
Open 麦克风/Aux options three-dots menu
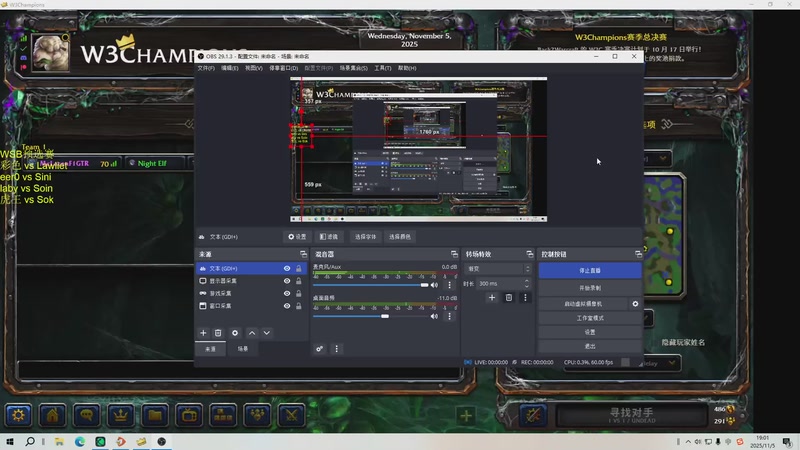pos(449,285)
